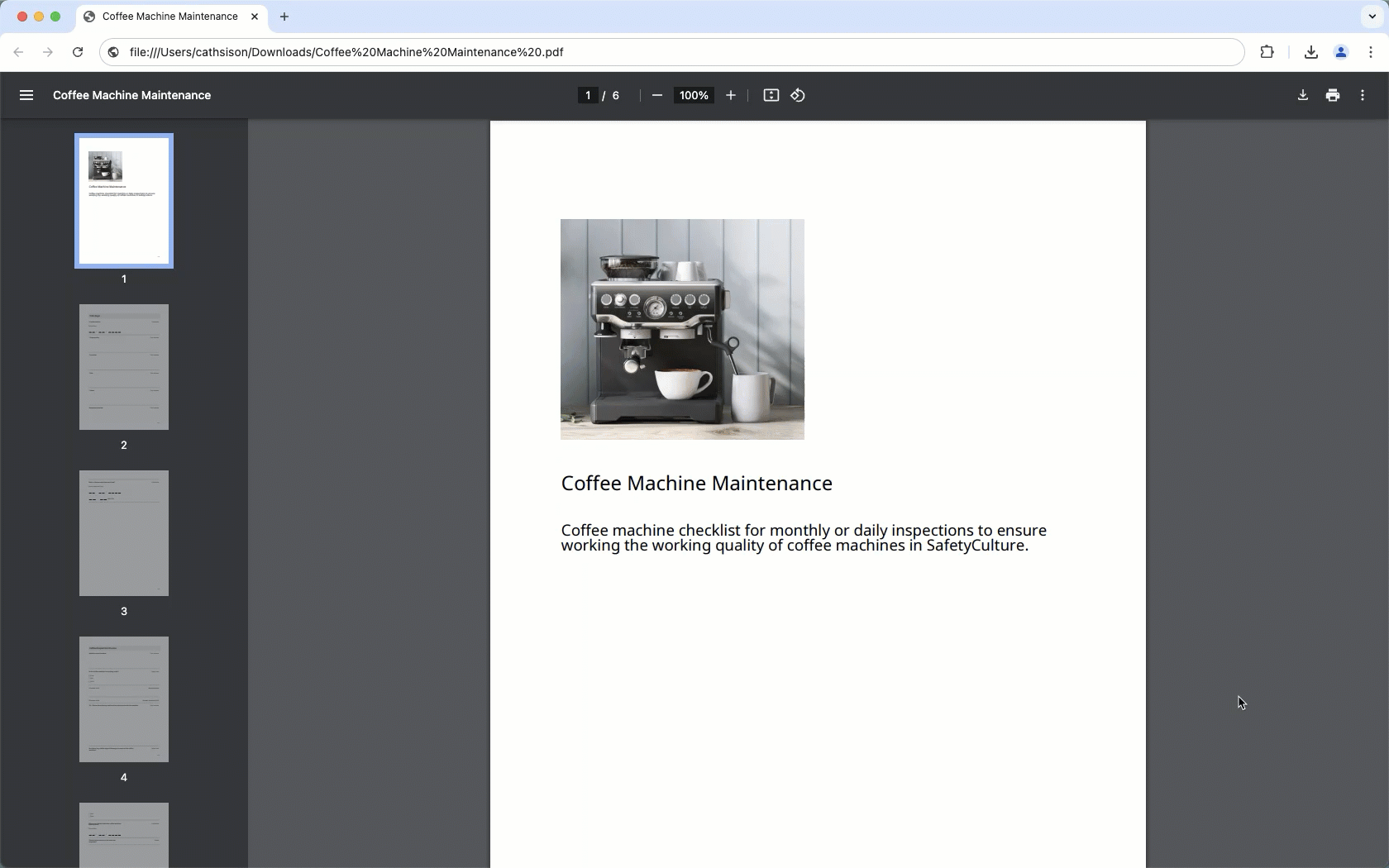Select page 5 thumbnail at sidebar bottom
Viewport: 1389px width, 868px height.
tap(124, 835)
